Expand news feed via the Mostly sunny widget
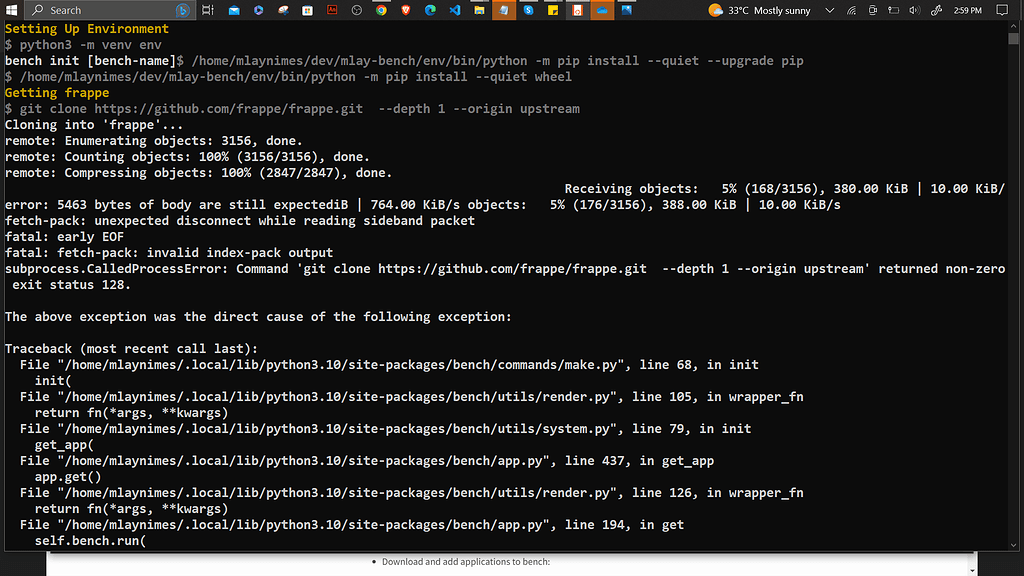This screenshot has height=576, width=1024. 760,10
